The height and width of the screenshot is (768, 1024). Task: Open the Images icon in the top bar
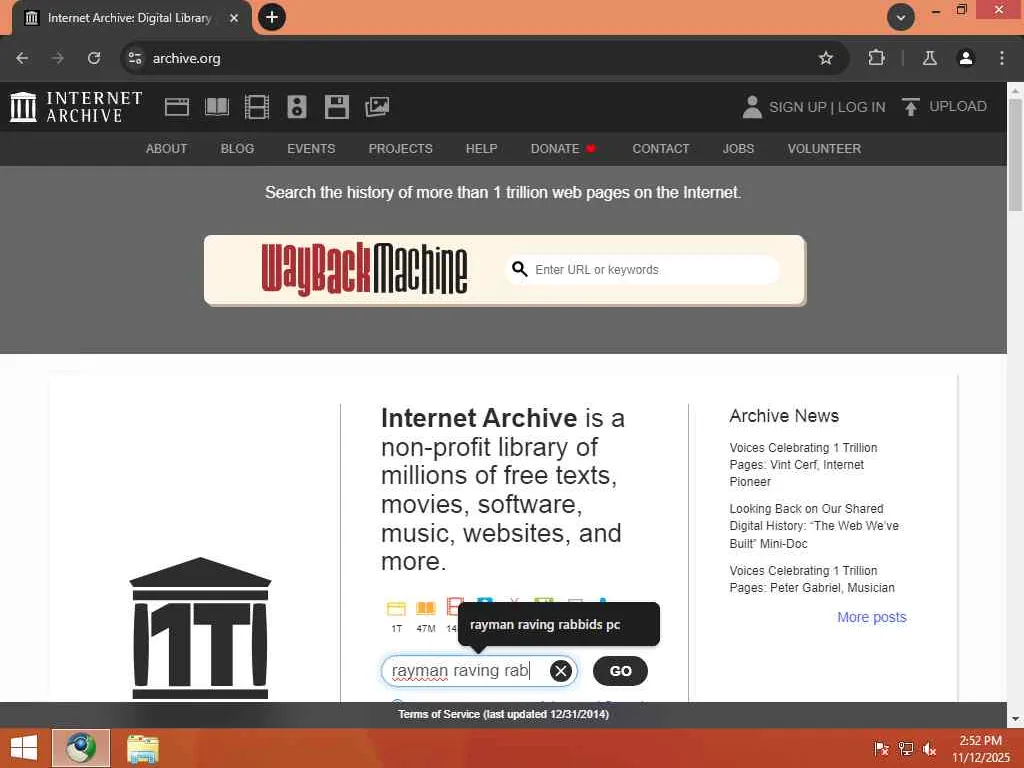[x=377, y=107]
